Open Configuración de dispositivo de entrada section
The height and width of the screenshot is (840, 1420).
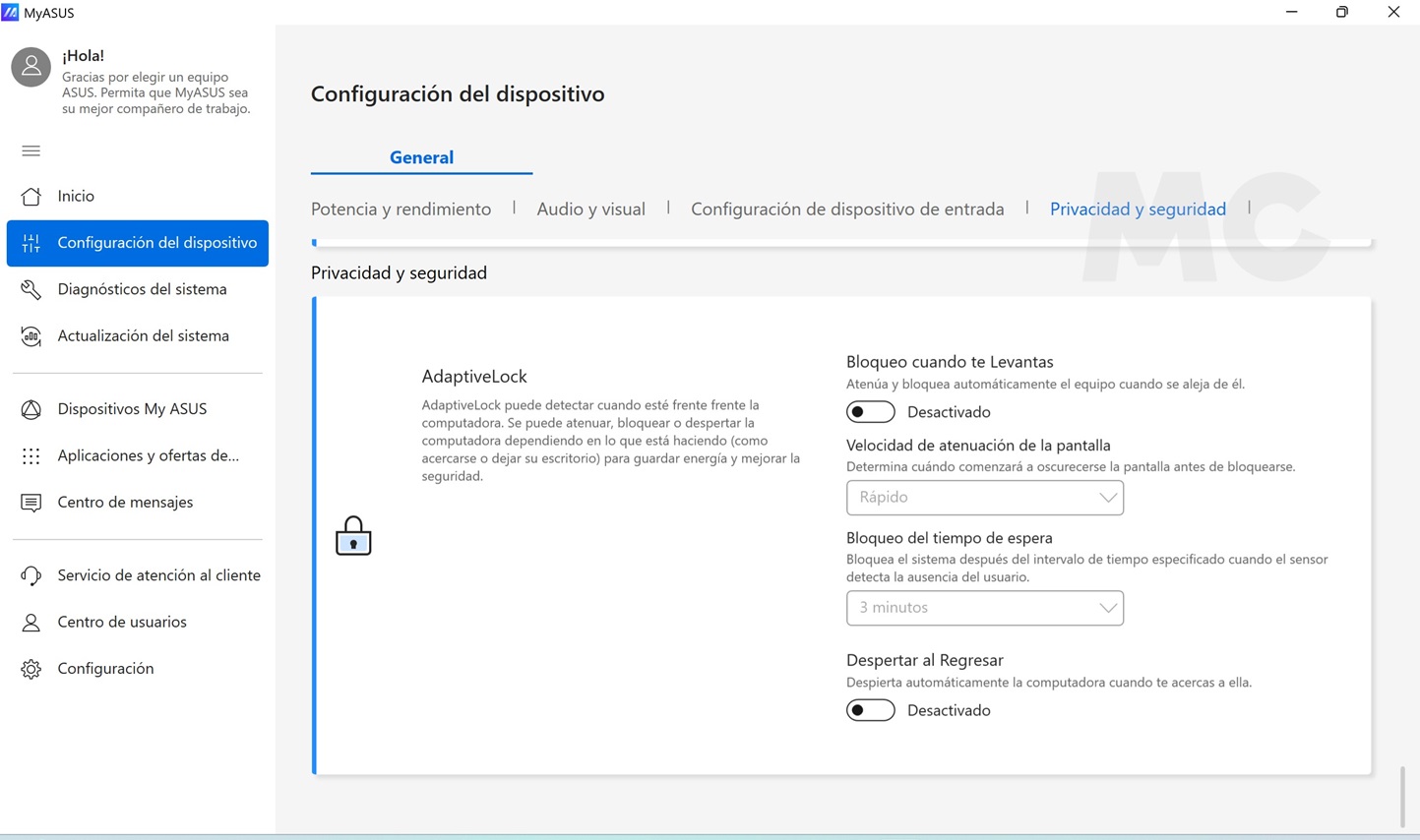coord(847,209)
